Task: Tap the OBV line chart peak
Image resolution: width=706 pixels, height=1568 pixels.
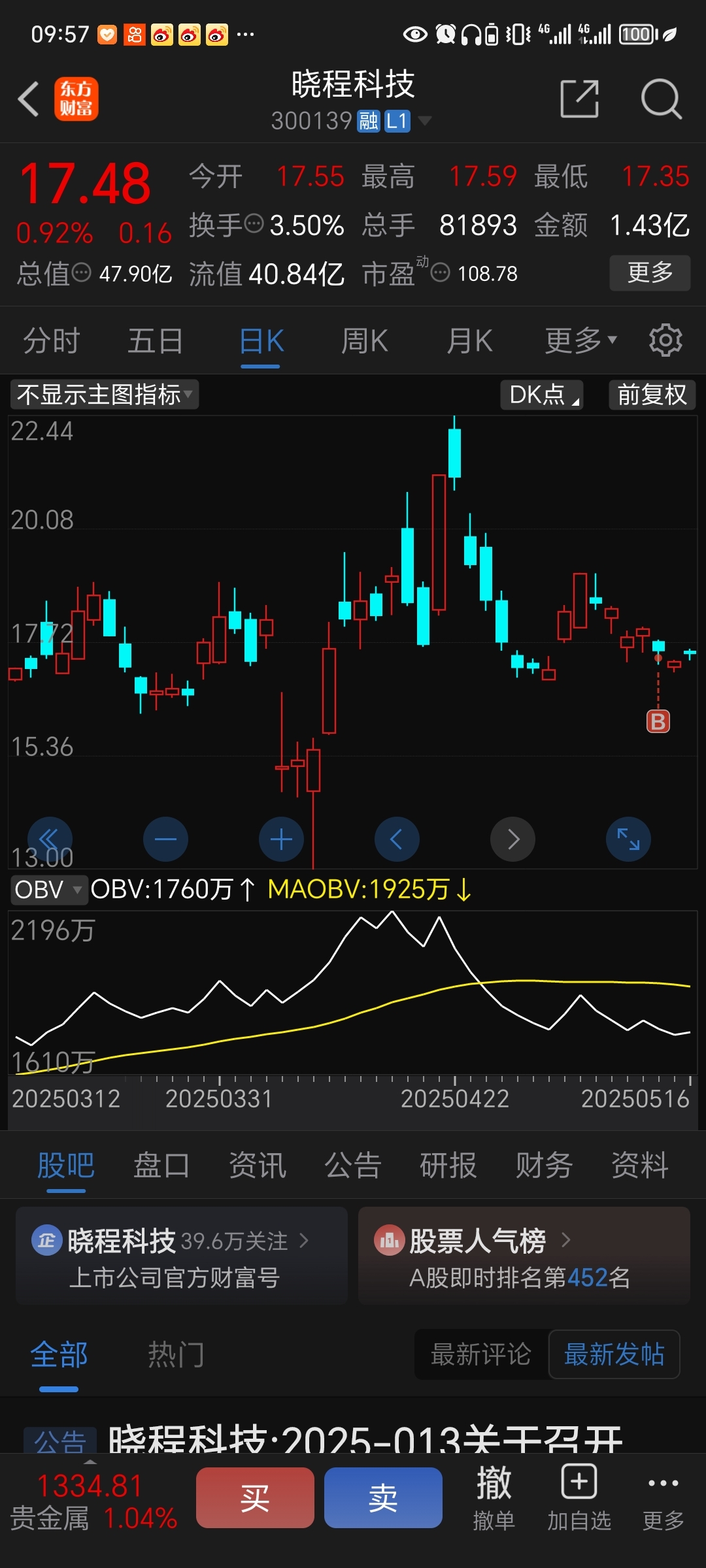Action: 392,912
